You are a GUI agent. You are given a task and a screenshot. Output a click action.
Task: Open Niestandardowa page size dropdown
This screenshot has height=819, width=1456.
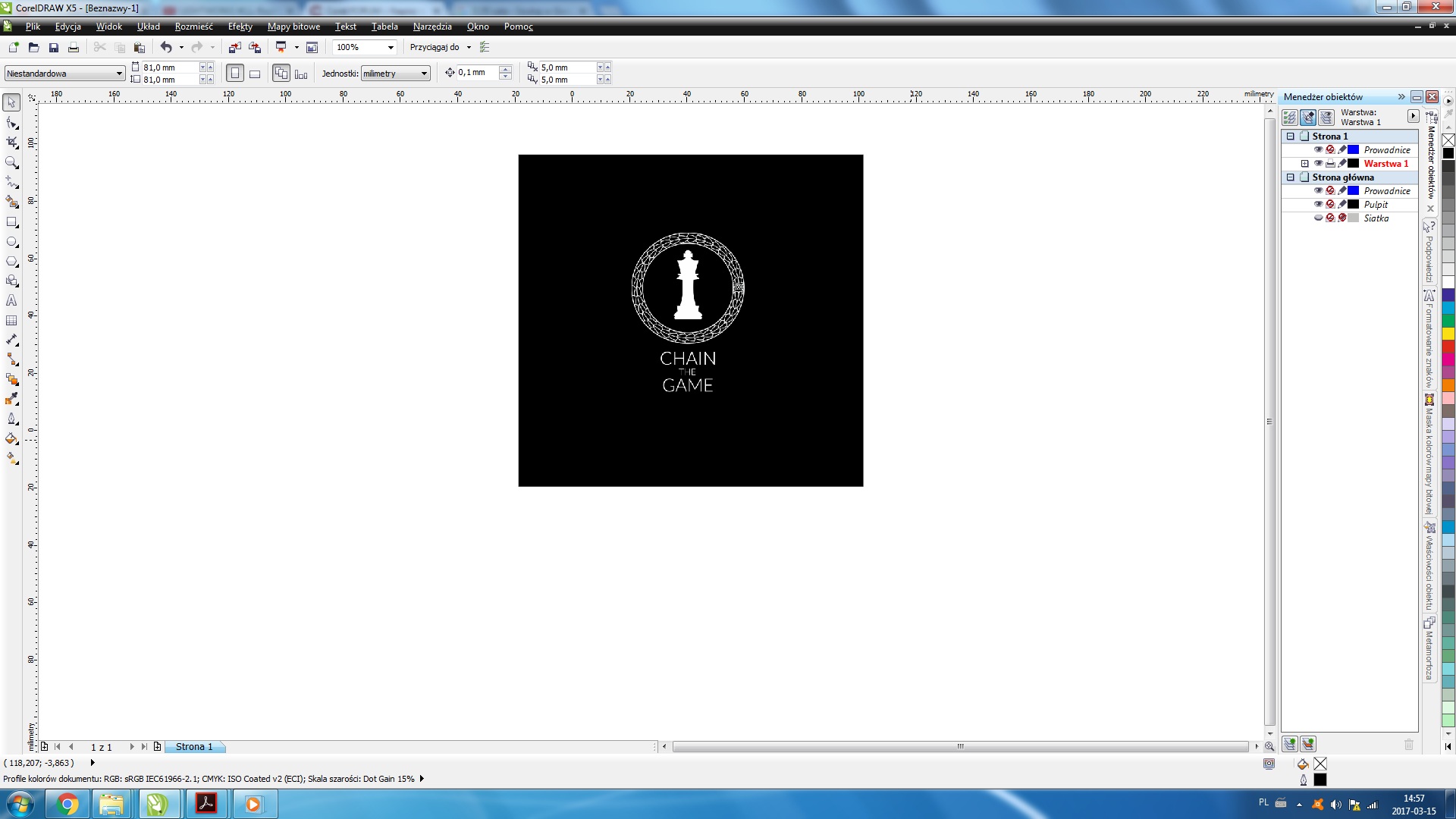coord(119,74)
